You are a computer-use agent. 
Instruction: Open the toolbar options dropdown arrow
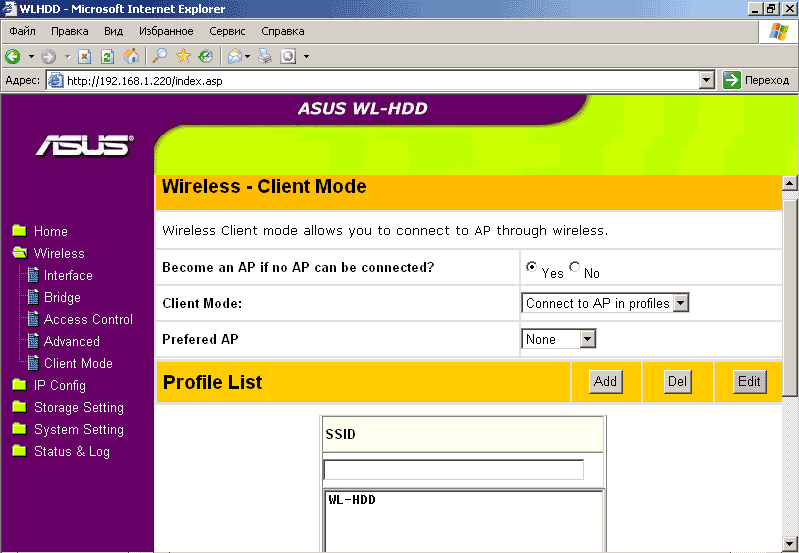(306, 56)
